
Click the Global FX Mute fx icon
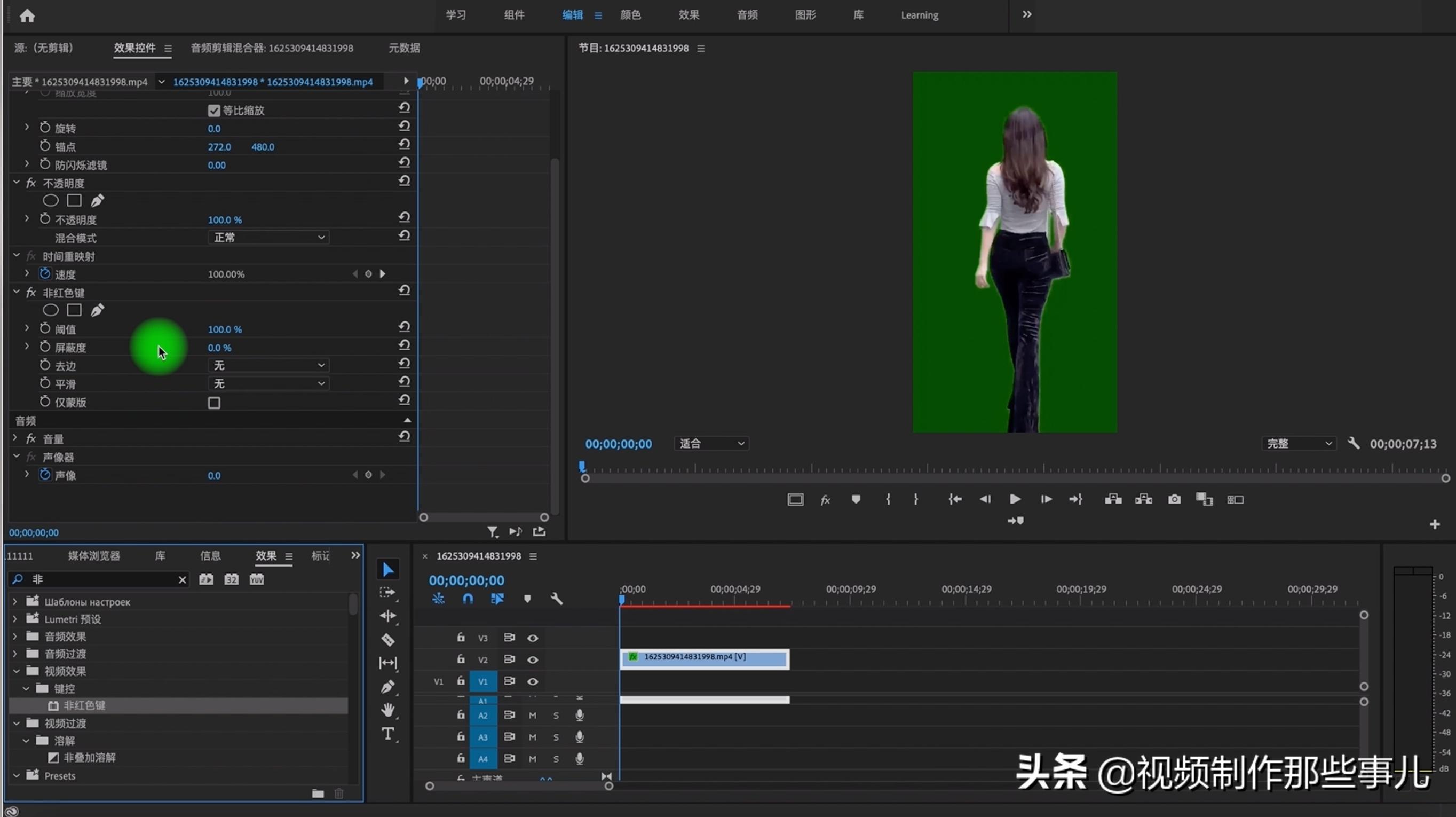(x=825, y=499)
